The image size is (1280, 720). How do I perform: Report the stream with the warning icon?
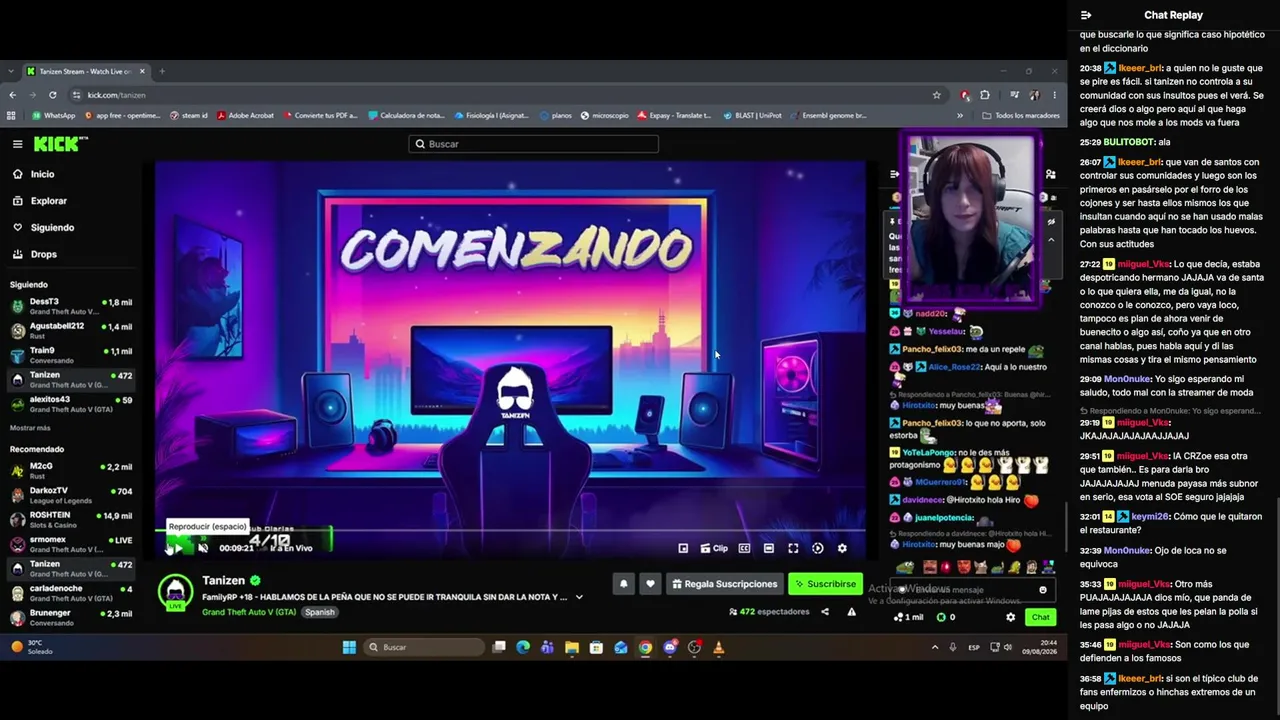[852, 611]
